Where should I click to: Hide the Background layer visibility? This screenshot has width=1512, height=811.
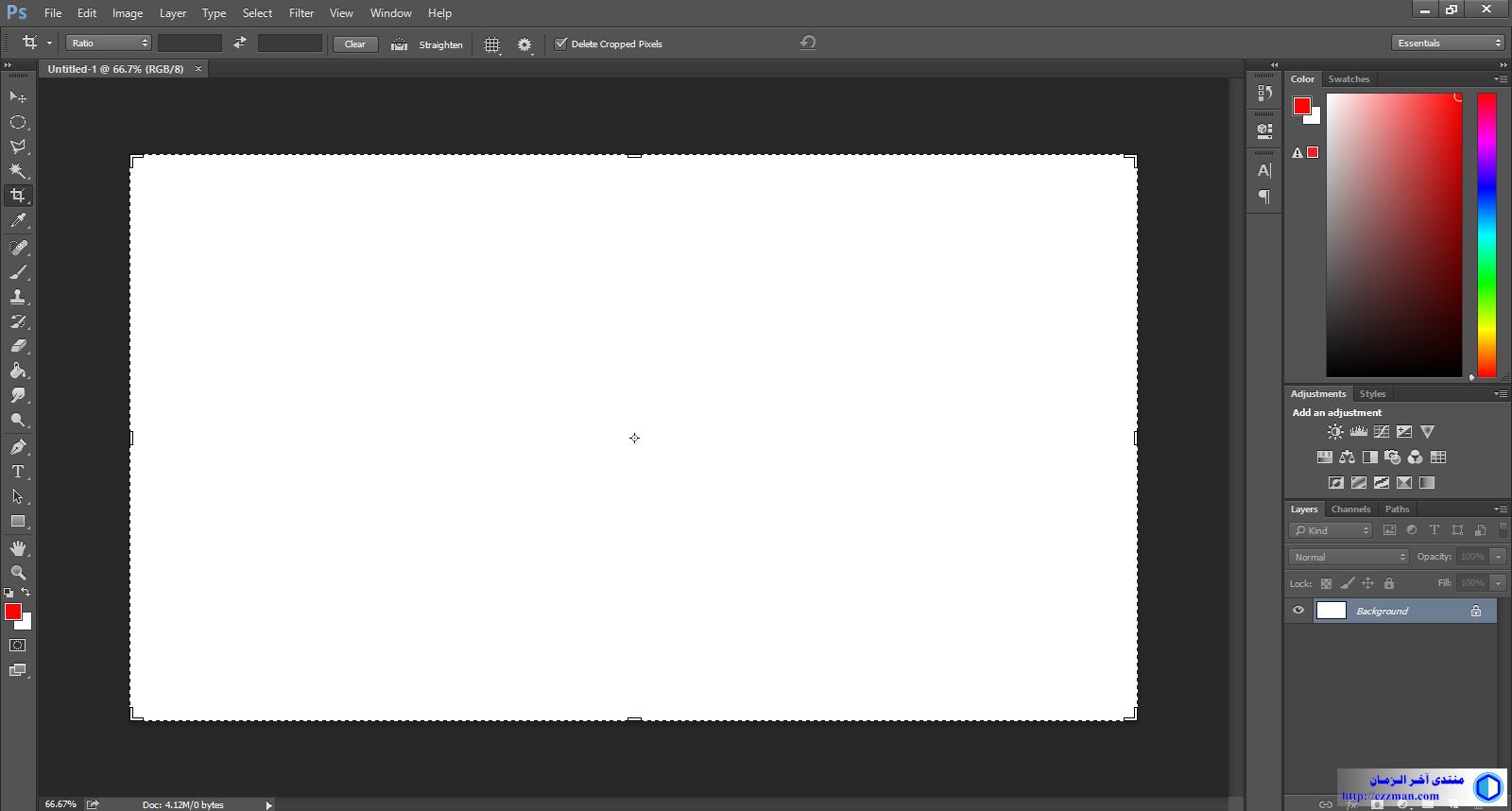point(1298,611)
